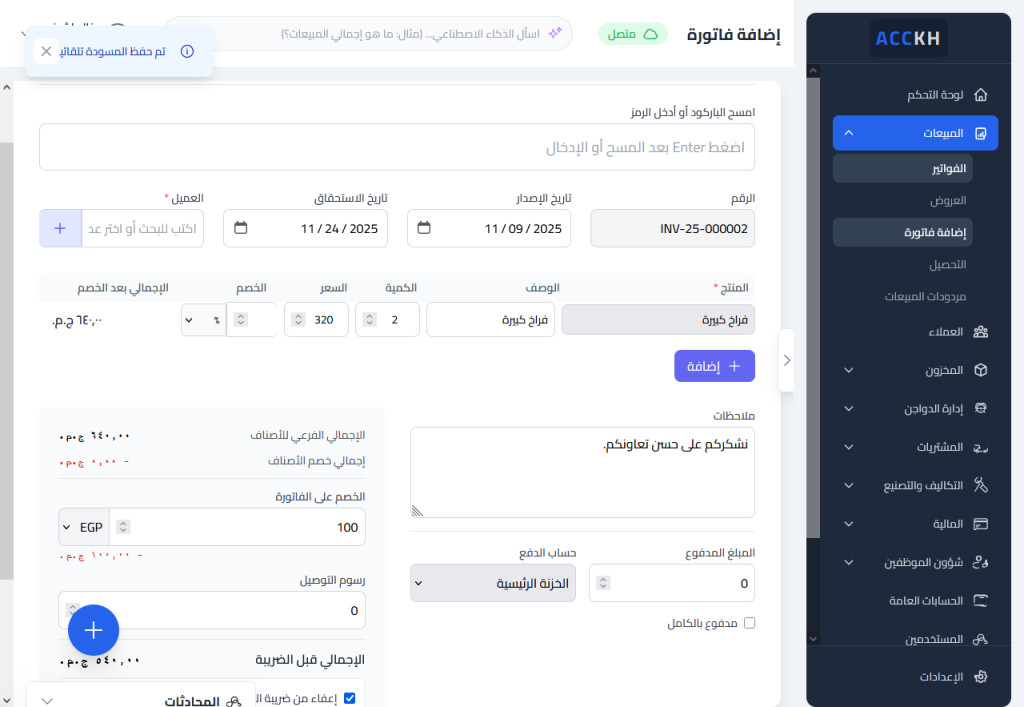
Task: Click the calendar icon beside تاريخ الإصدار
Action: [425, 228]
